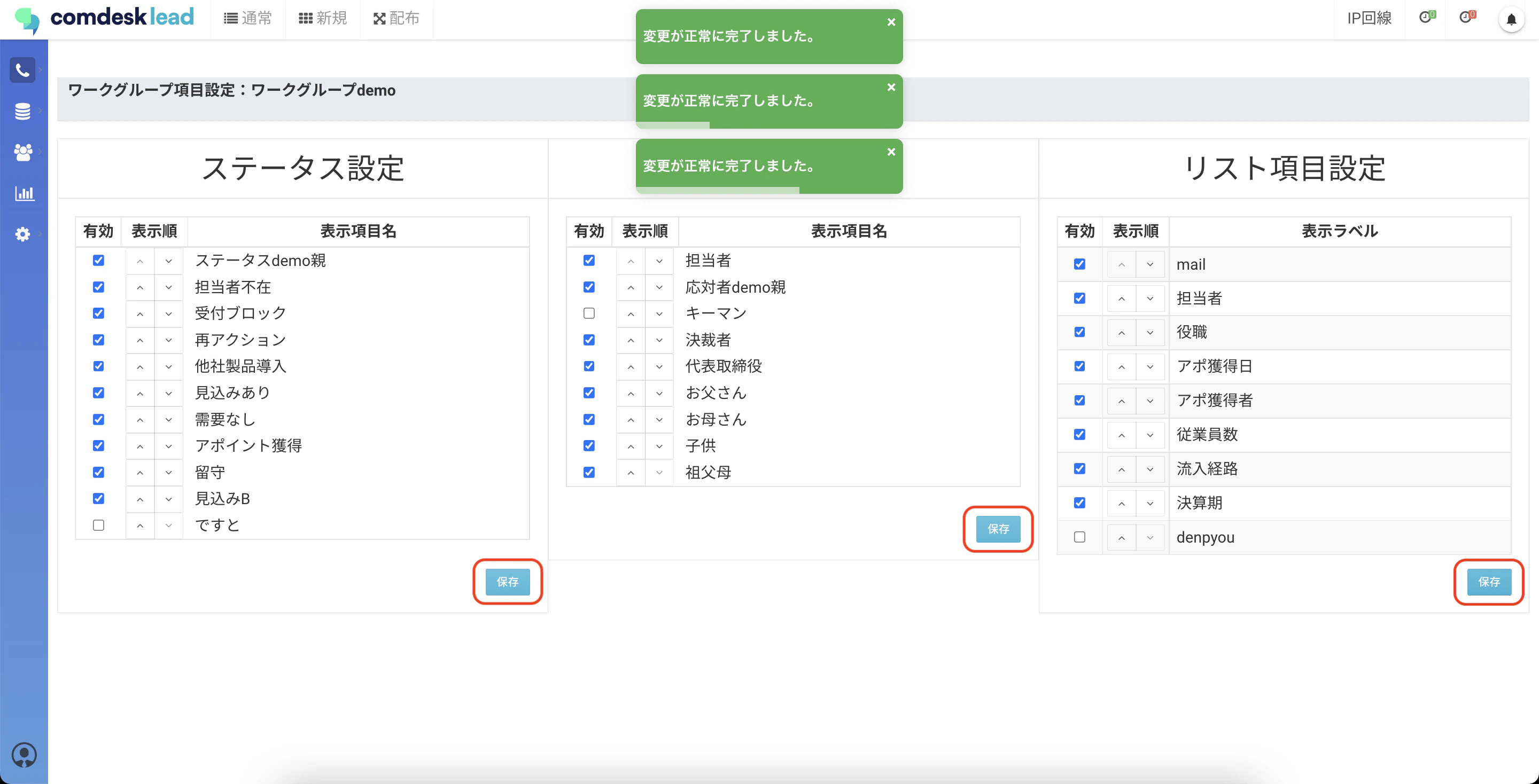
Task: Move アポイント獲得 up in the order
Action: click(140, 446)
